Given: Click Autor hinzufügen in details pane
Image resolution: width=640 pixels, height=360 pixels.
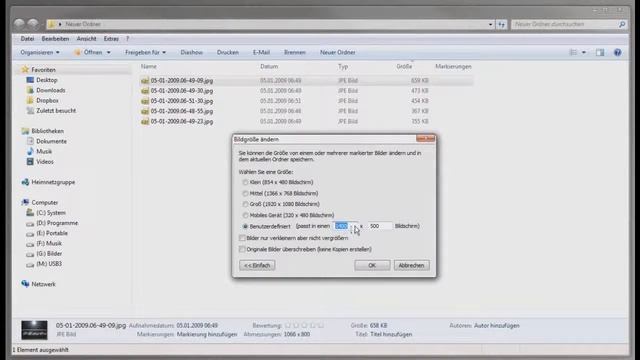Looking at the screenshot, I should [497, 326].
